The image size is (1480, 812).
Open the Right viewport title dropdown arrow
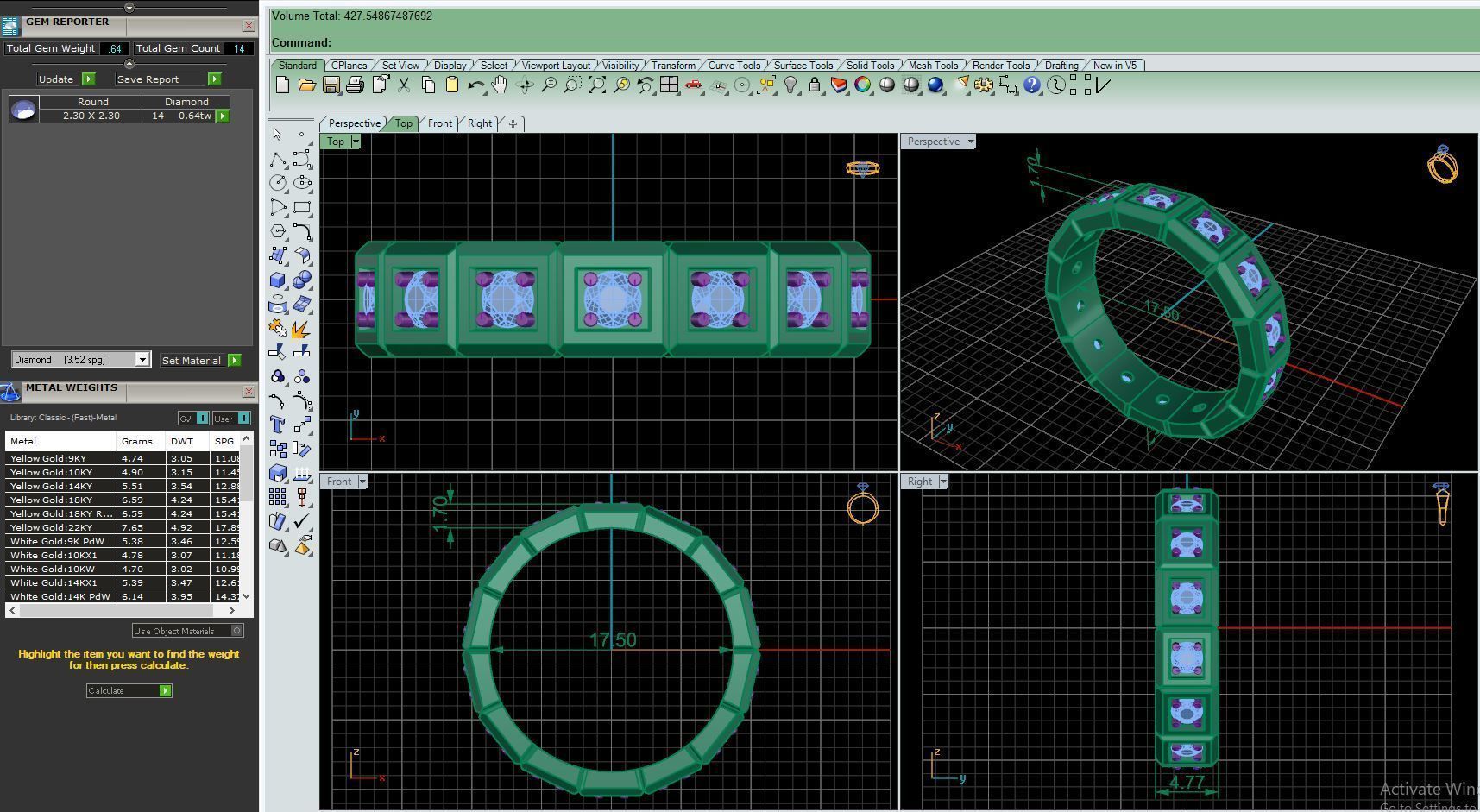[x=943, y=482]
